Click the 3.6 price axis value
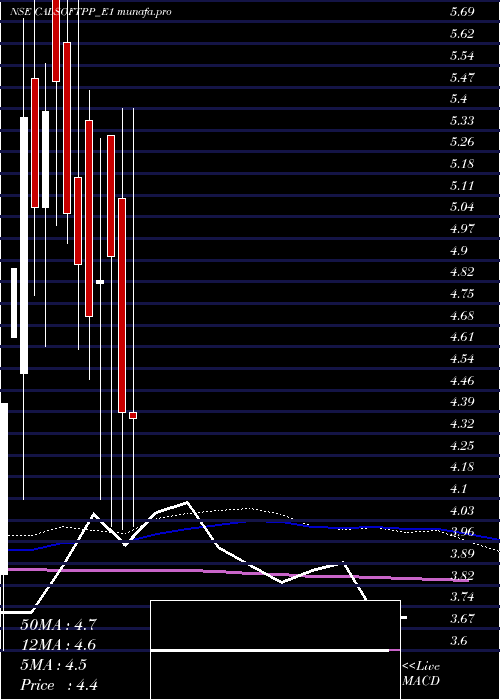Viewport: 500px width, 700px height. click(458, 640)
